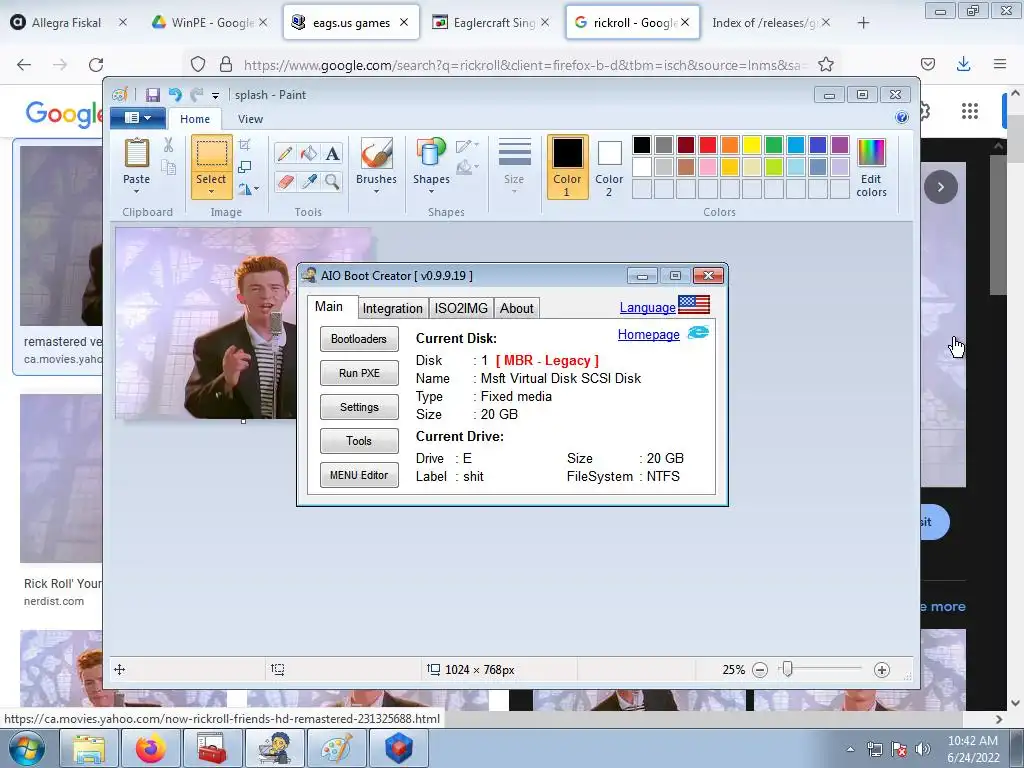The width and height of the screenshot is (1024, 768).
Task: Click the Copy icon in Clipboard group
Action: [168, 168]
